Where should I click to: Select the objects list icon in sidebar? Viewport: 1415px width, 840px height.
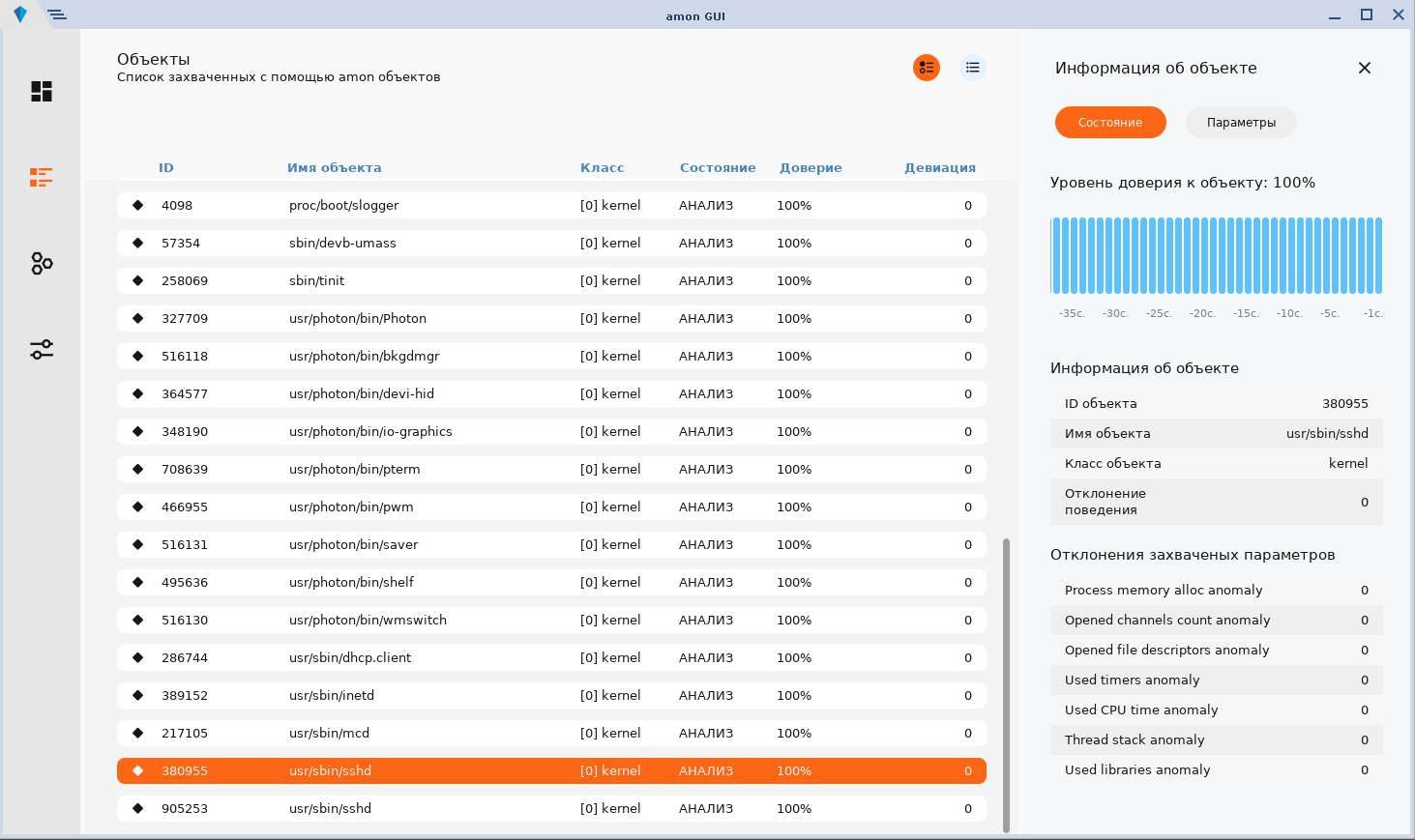[x=41, y=177]
